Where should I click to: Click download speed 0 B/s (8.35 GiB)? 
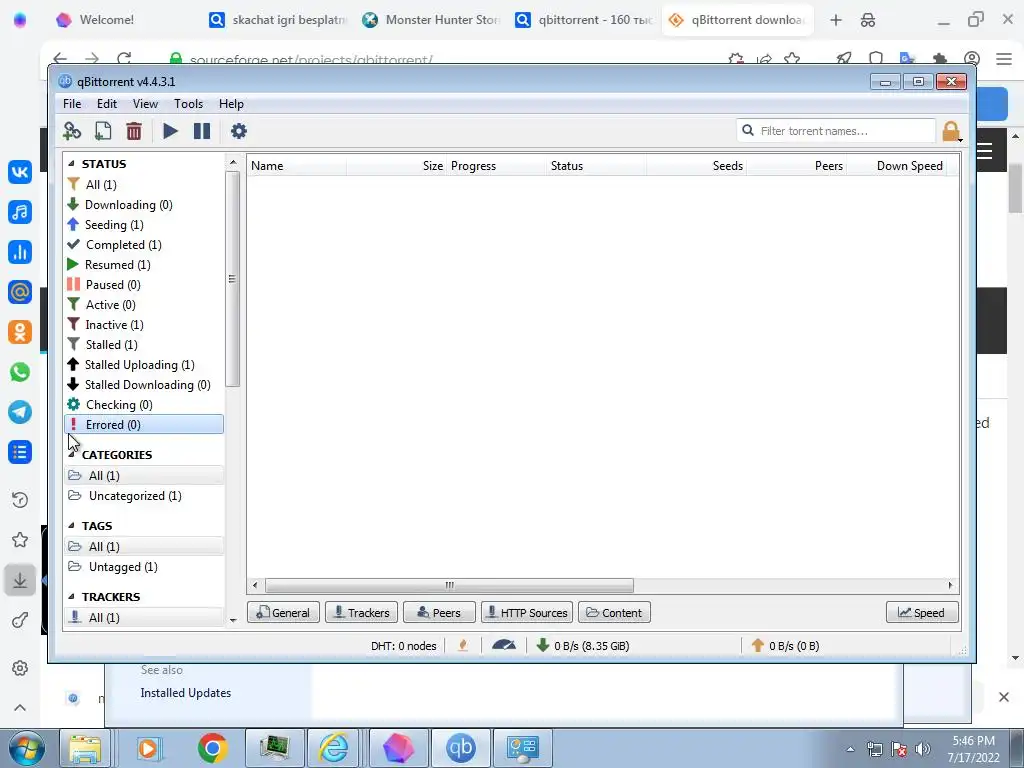coord(583,646)
